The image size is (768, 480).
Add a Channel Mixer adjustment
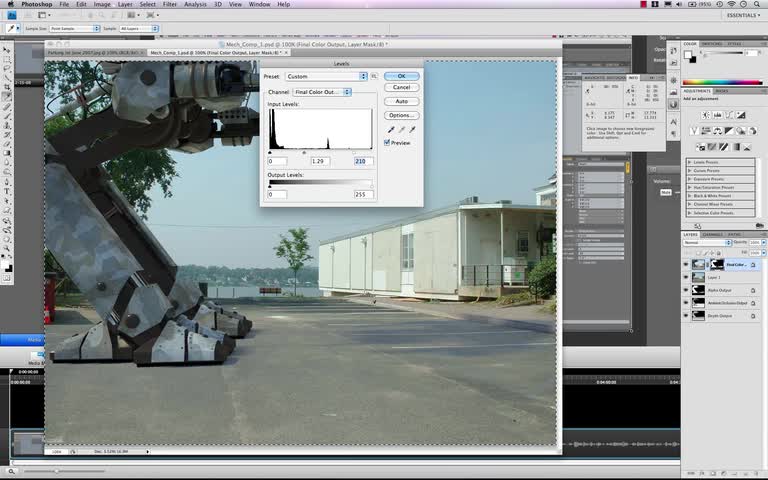752,131
